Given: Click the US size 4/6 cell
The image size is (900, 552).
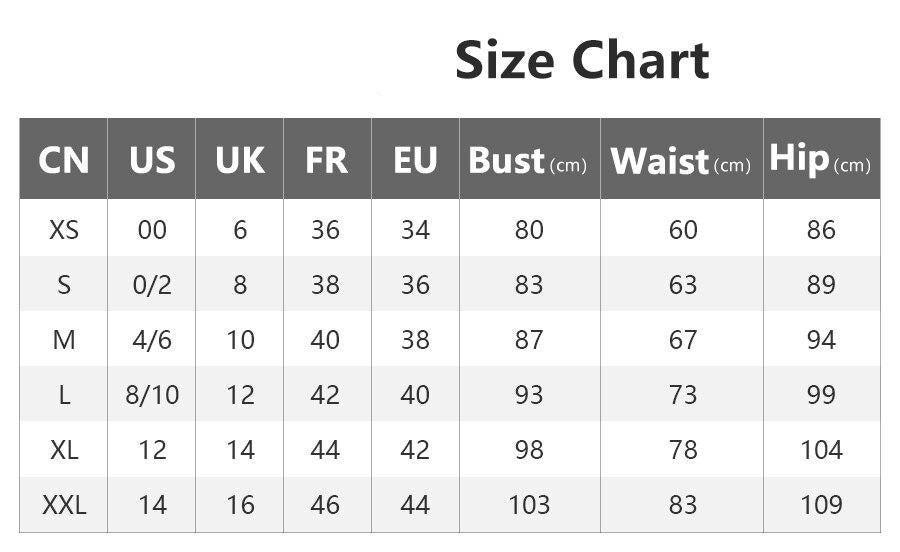Looking at the screenshot, I should [152, 340].
